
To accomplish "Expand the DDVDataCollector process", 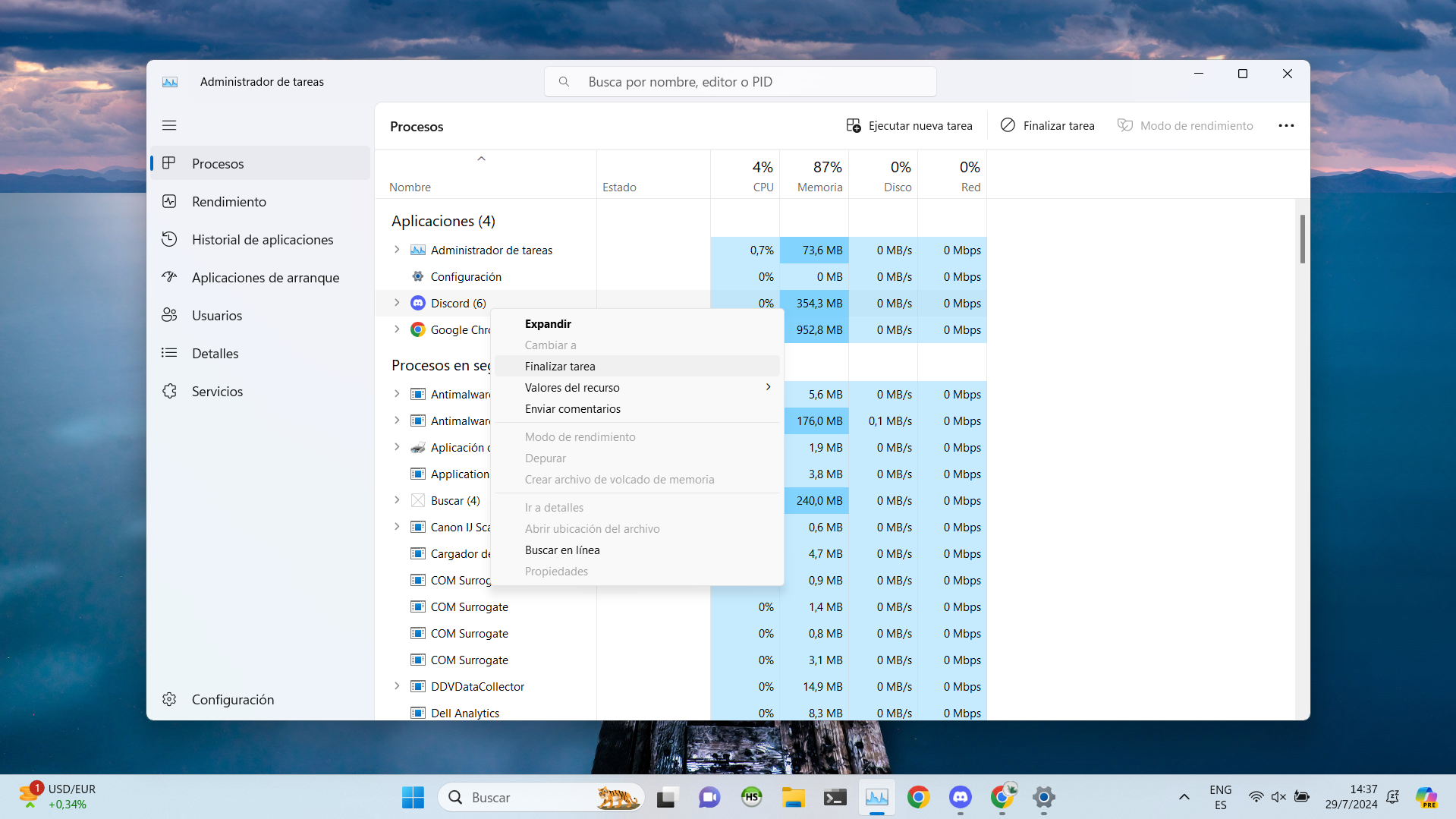I will pos(397,686).
